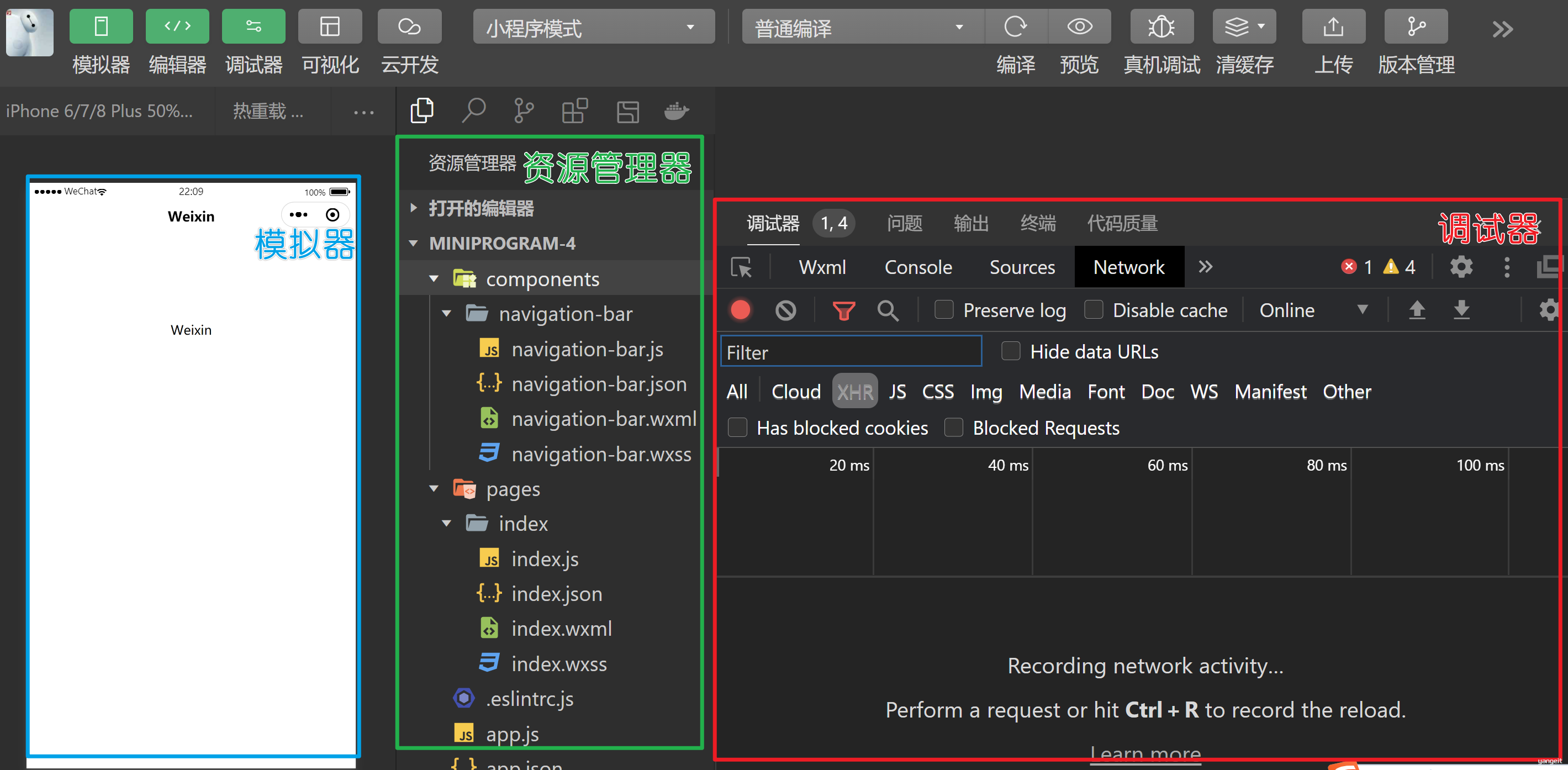Open the Search magnifier icon in sidebar
The height and width of the screenshot is (770, 1568).
[x=473, y=111]
